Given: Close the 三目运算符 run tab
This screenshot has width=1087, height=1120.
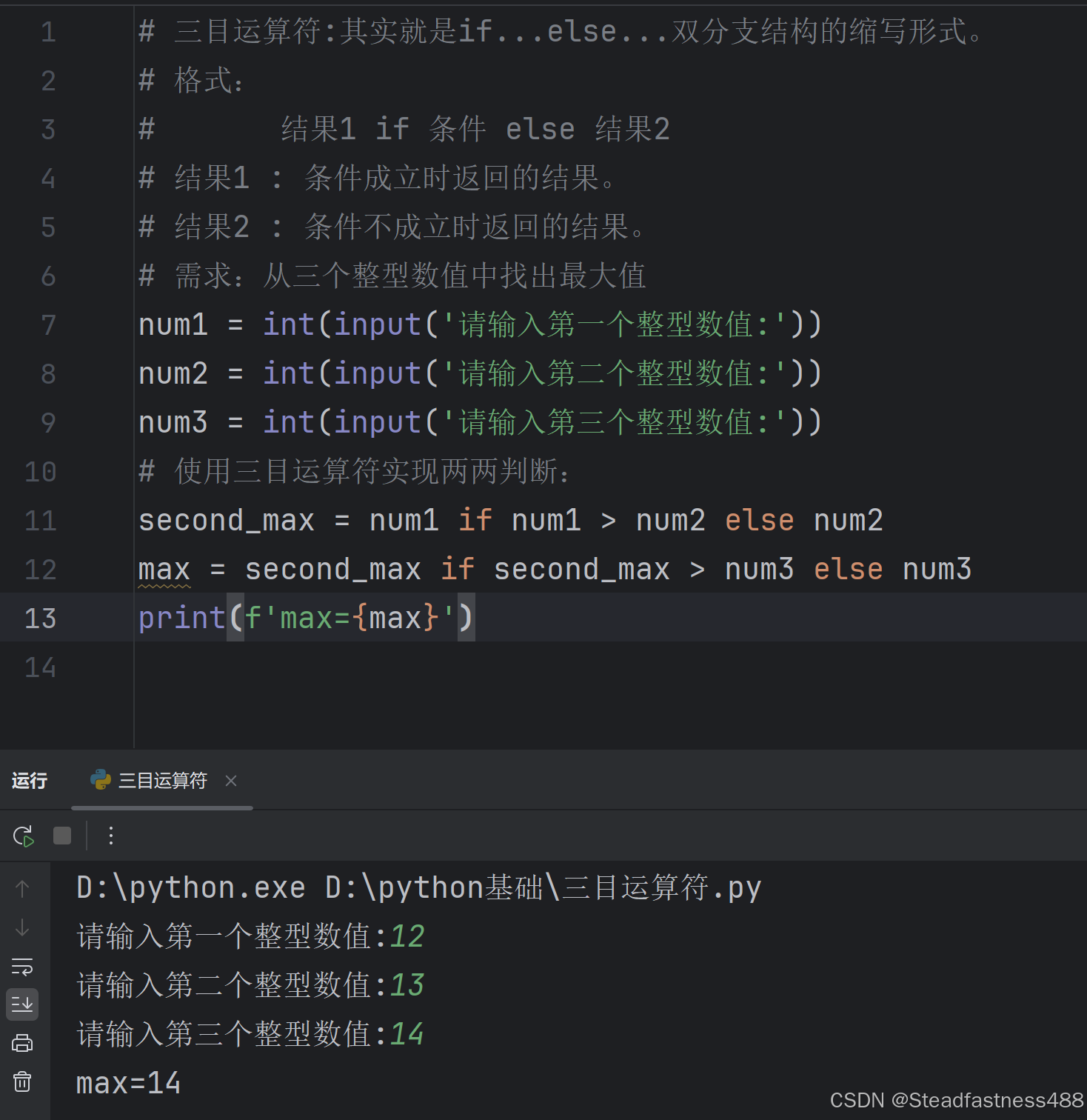Looking at the screenshot, I should pos(231,780).
